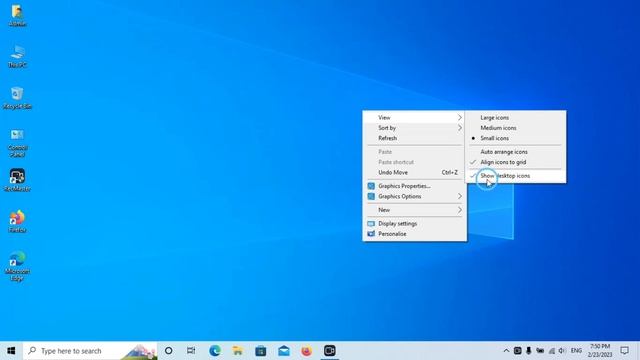Toggle Align icons to grid
Screen dimensions: 640x360
pos(515,162)
